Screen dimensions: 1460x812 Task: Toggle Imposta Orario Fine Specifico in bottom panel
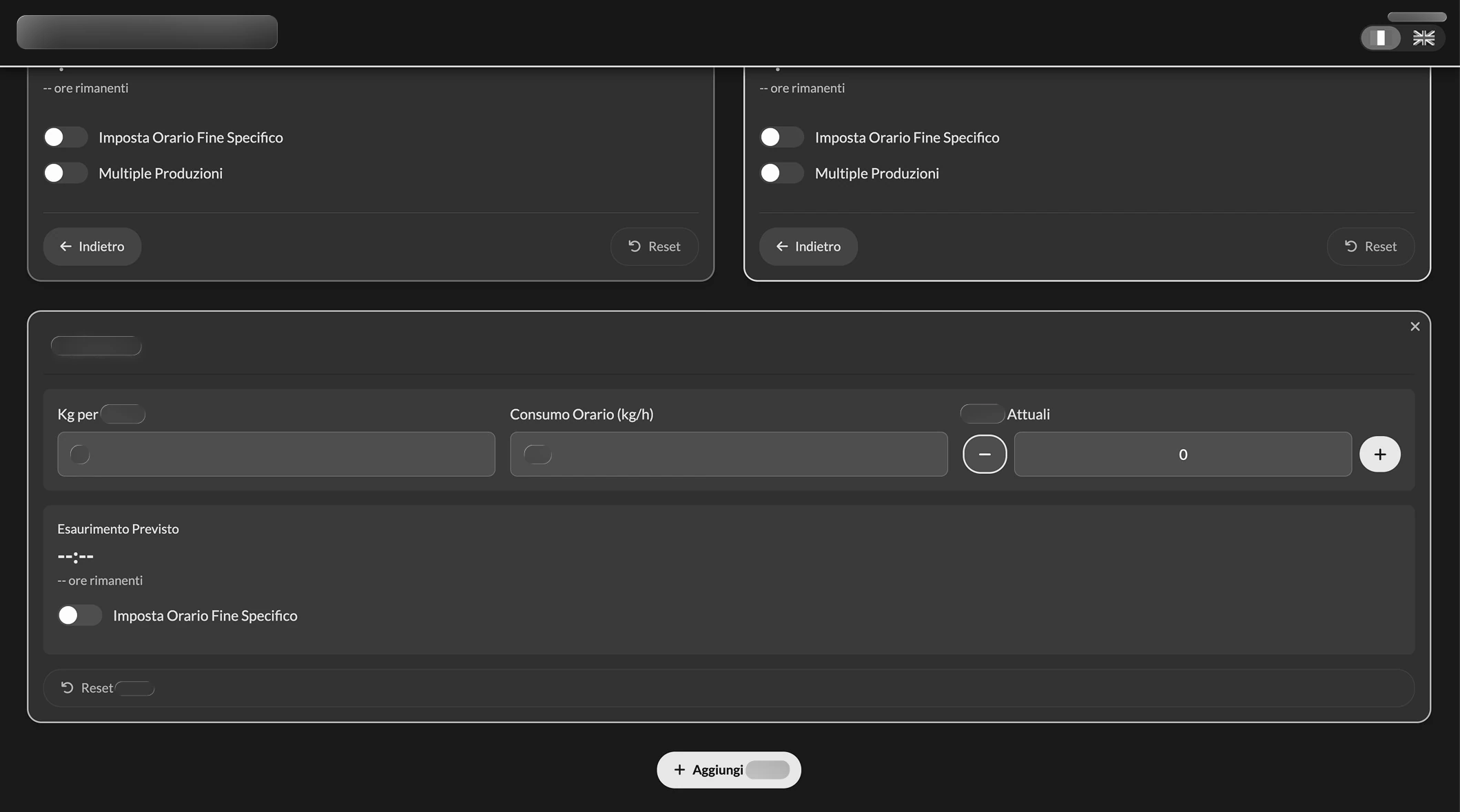pos(80,615)
